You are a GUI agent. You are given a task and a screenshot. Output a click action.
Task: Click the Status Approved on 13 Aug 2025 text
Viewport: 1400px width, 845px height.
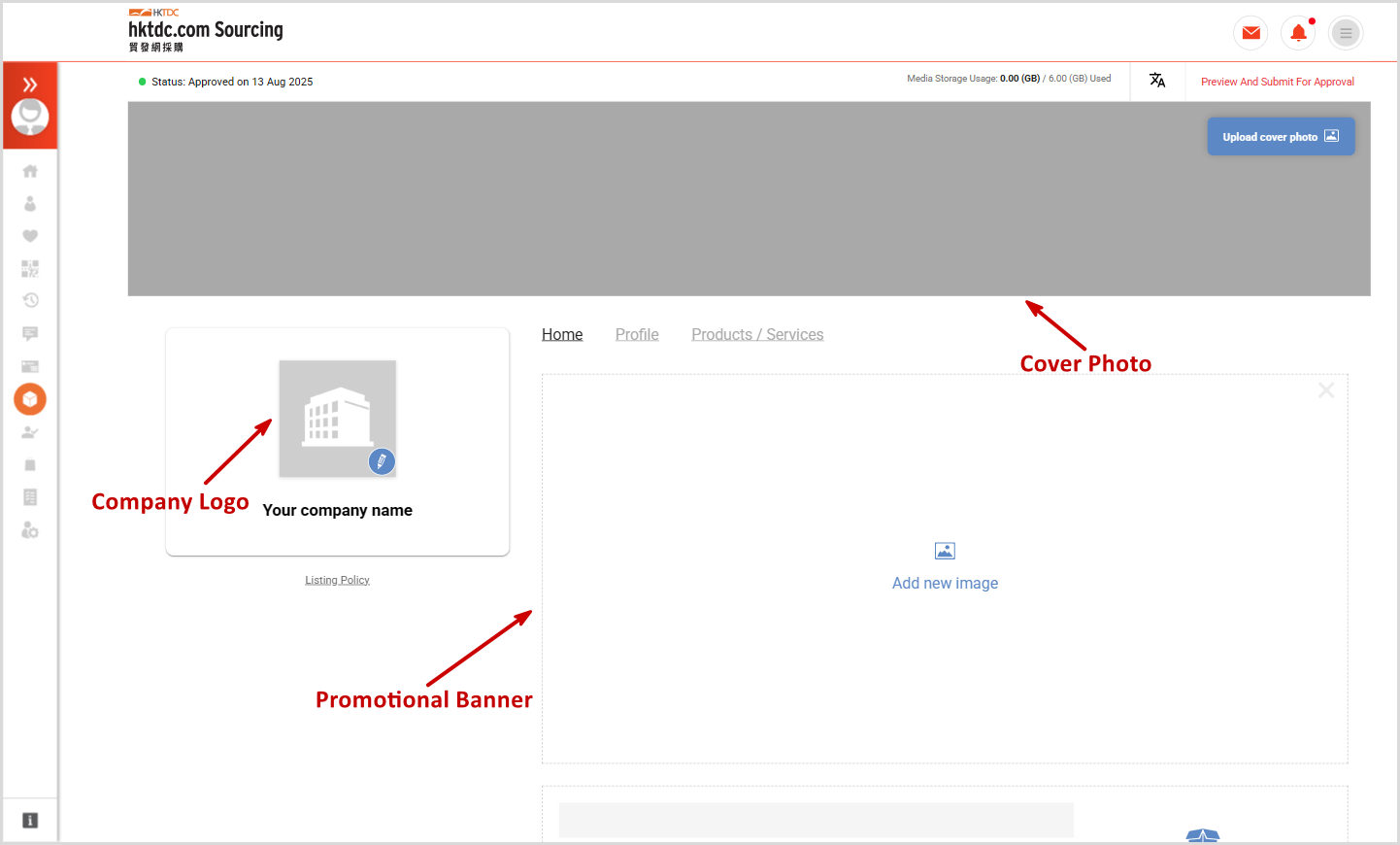click(232, 82)
